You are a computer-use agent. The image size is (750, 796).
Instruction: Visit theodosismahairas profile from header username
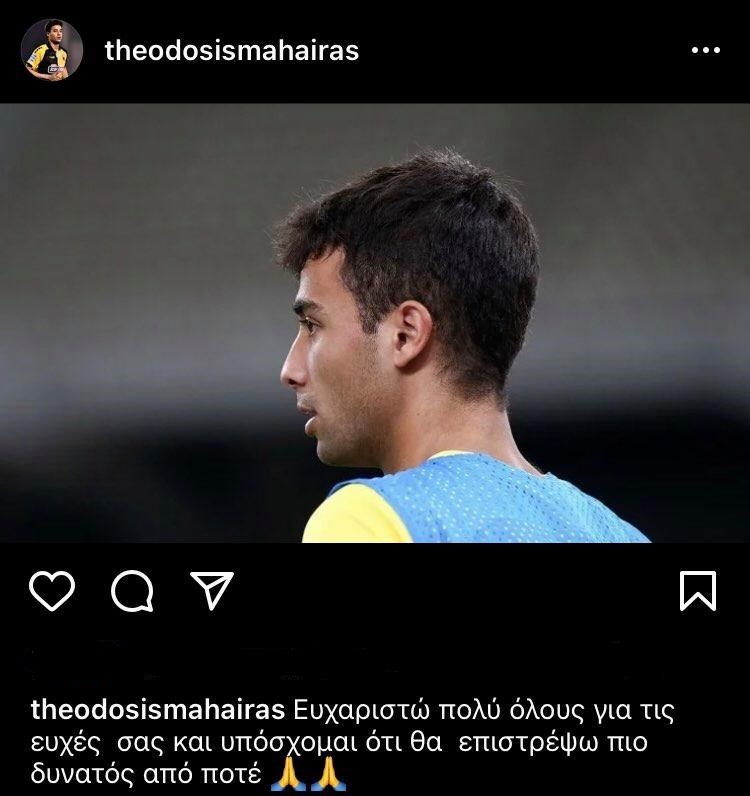(232, 50)
